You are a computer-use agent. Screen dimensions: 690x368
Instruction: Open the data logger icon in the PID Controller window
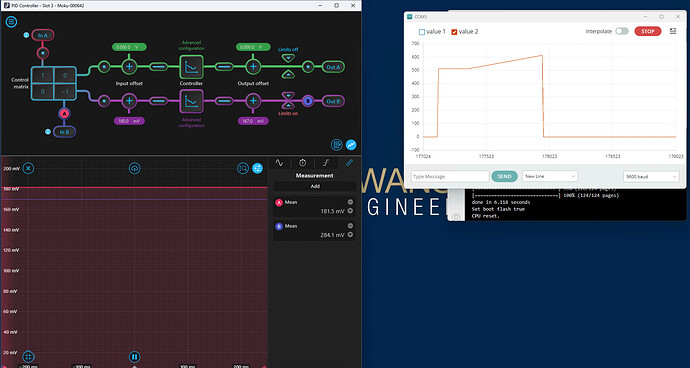click(x=337, y=144)
